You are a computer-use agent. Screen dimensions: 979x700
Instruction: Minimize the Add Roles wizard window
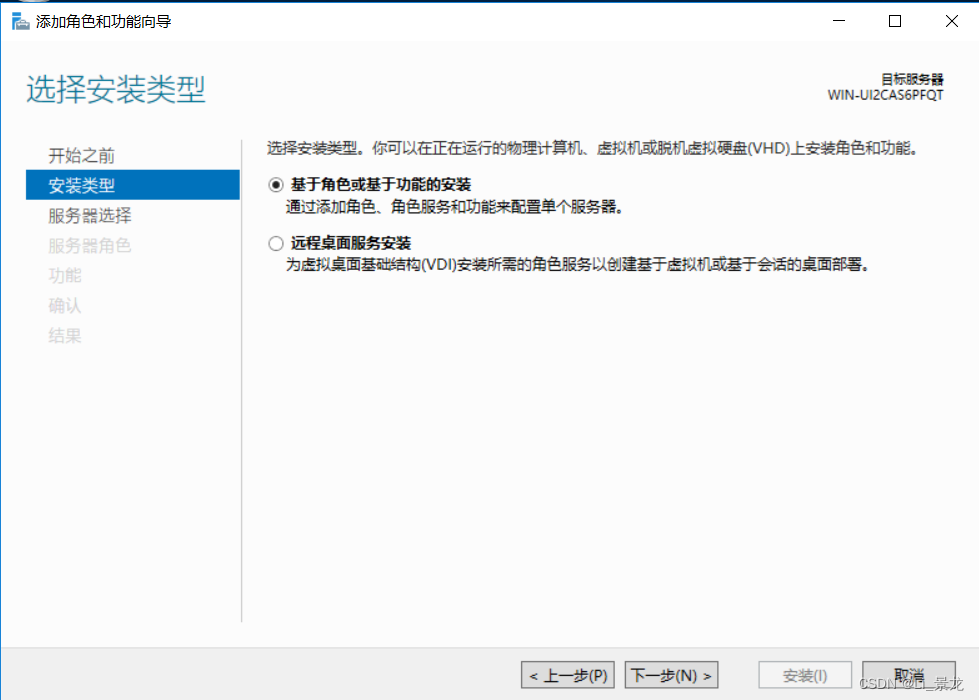coord(839,21)
